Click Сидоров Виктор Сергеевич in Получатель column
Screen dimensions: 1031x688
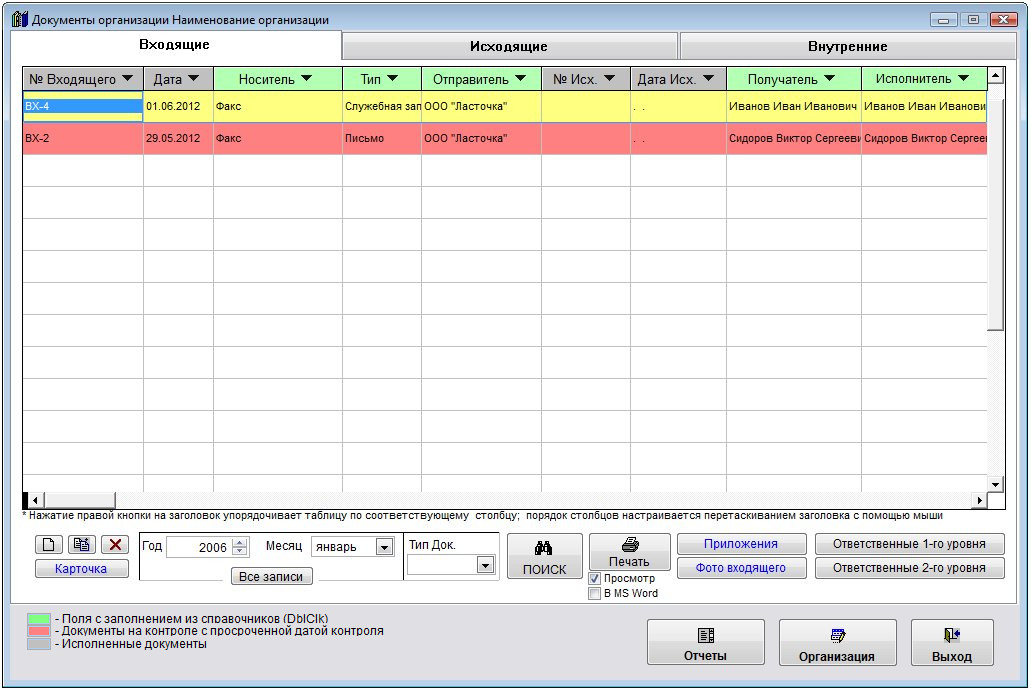(x=794, y=138)
